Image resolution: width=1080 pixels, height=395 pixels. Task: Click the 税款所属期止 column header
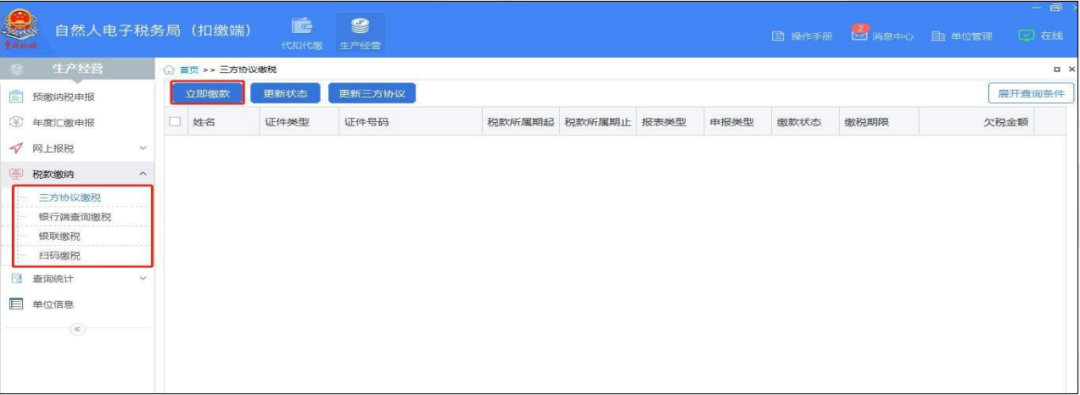[598, 121]
